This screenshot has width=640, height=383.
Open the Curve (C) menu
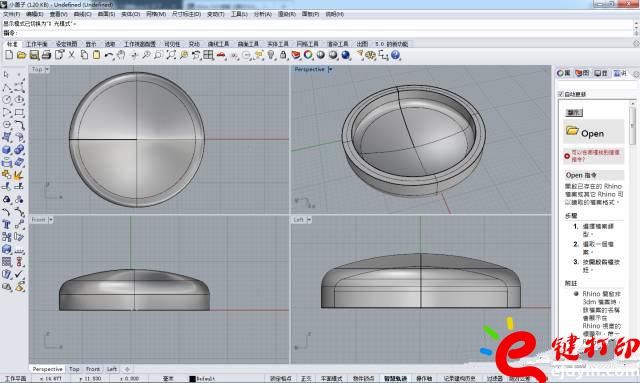82,14
